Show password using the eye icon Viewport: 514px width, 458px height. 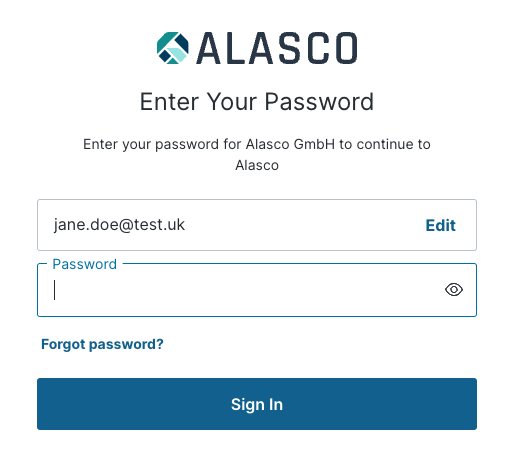click(454, 289)
